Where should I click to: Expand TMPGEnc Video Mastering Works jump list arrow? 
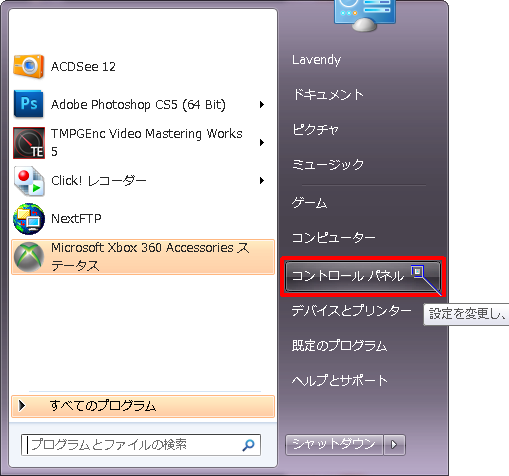(262, 143)
